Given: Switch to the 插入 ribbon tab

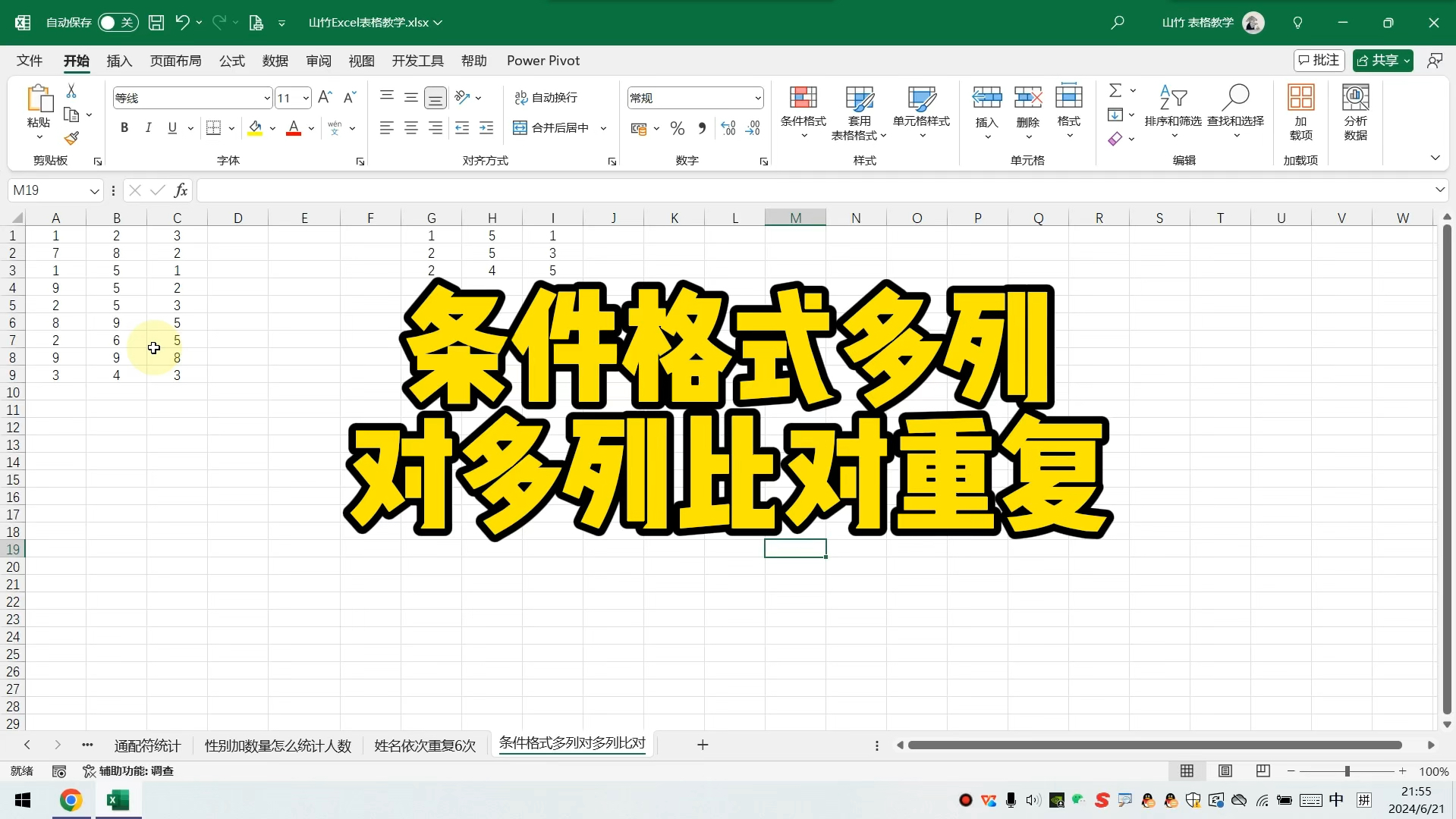Looking at the screenshot, I should tap(119, 61).
